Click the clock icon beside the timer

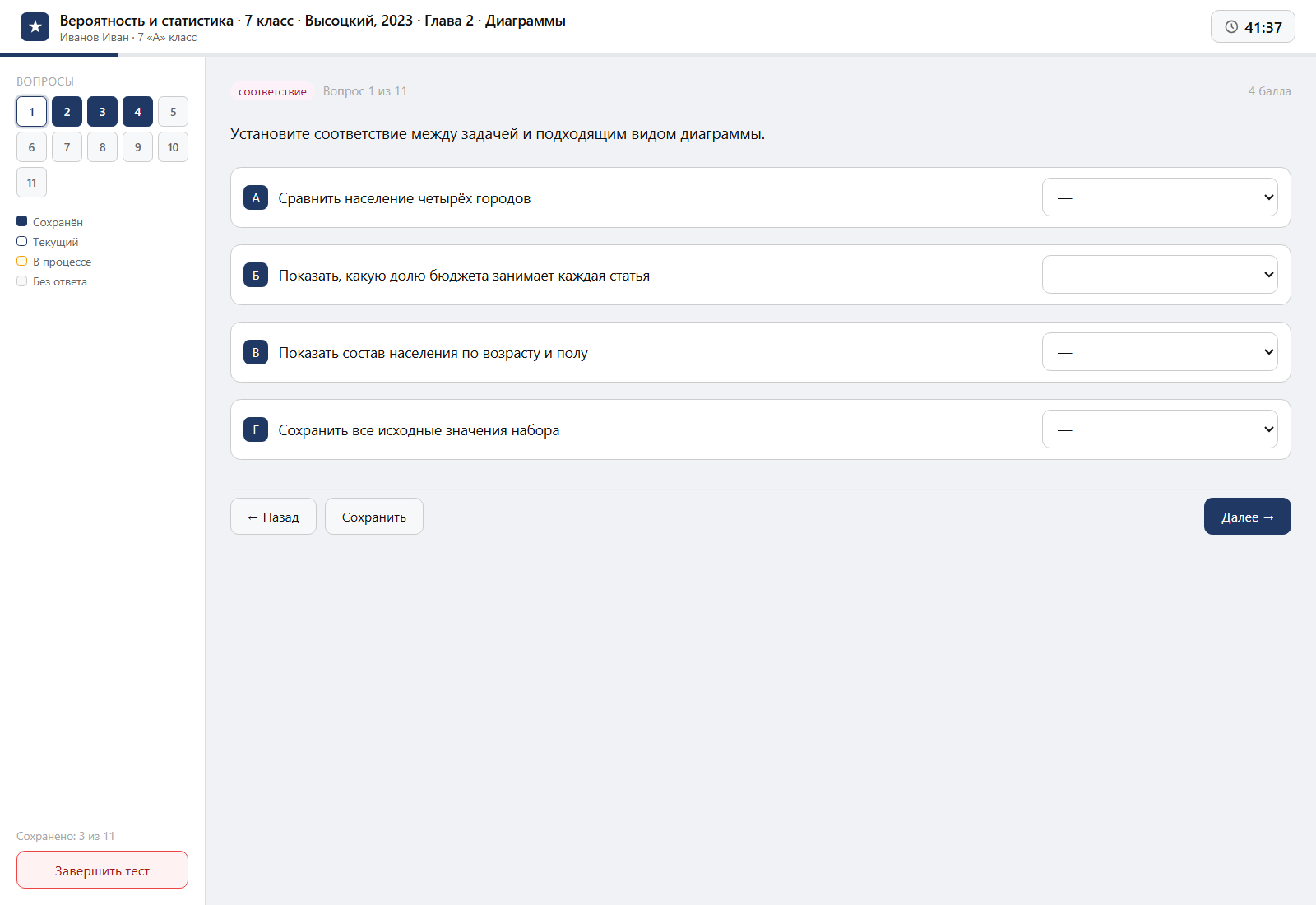click(x=1231, y=27)
